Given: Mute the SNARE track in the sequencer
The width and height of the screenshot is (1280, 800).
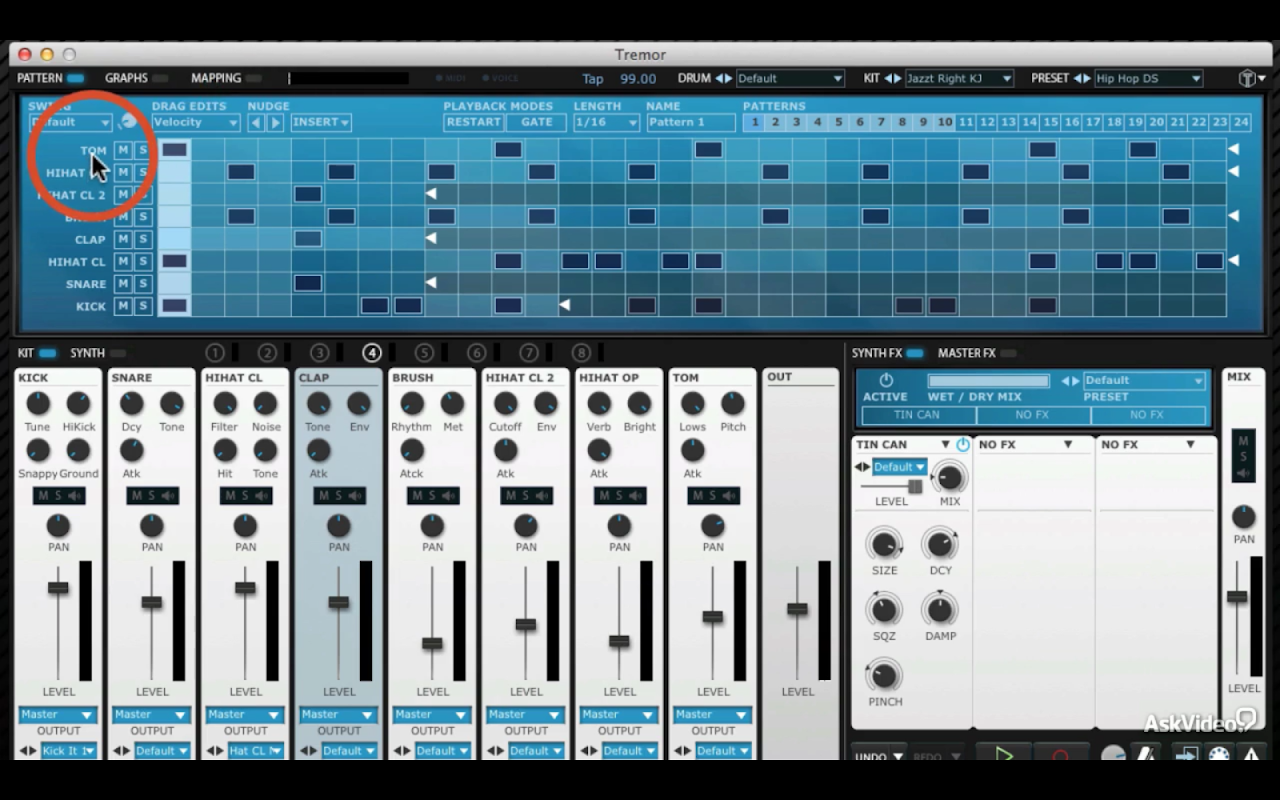Looking at the screenshot, I should coord(123,283).
